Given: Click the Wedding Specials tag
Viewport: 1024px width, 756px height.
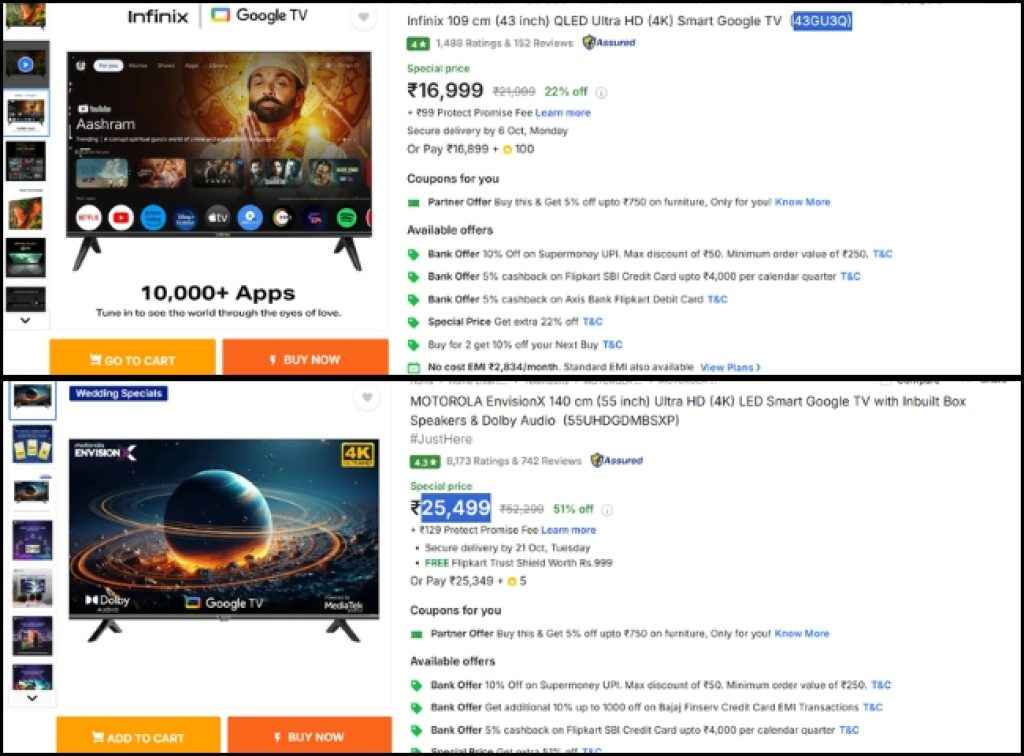Looking at the screenshot, I should [x=118, y=393].
